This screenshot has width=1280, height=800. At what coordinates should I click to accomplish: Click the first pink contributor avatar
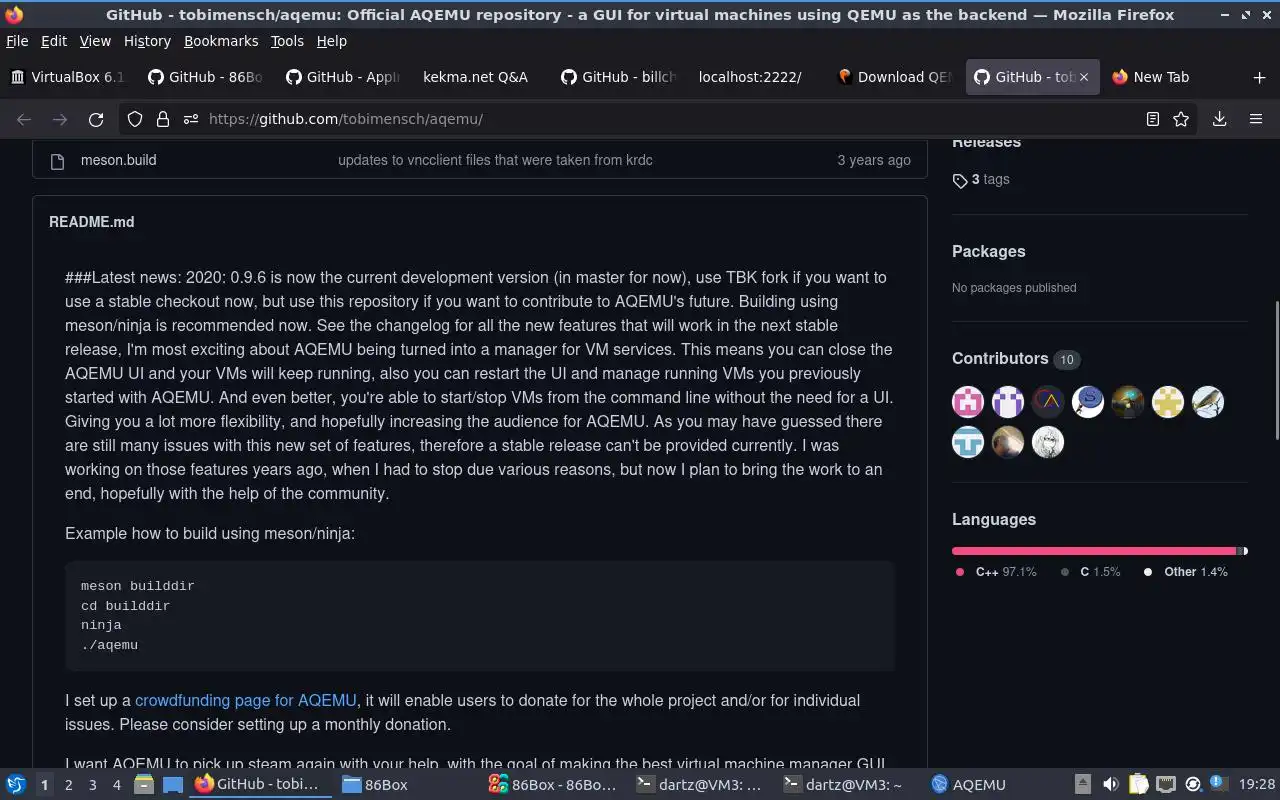(968, 402)
